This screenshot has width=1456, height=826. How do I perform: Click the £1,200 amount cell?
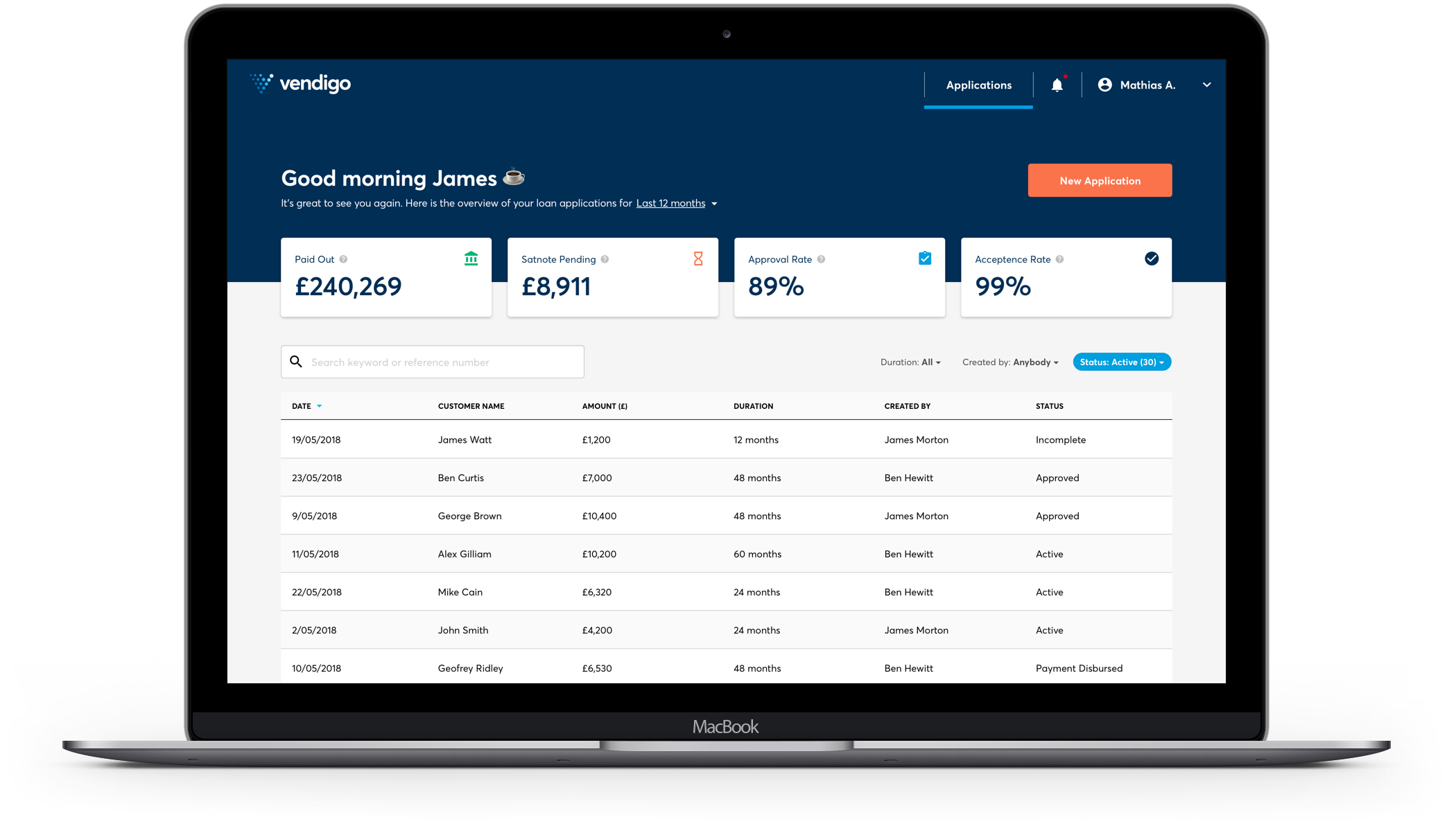[x=596, y=439]
